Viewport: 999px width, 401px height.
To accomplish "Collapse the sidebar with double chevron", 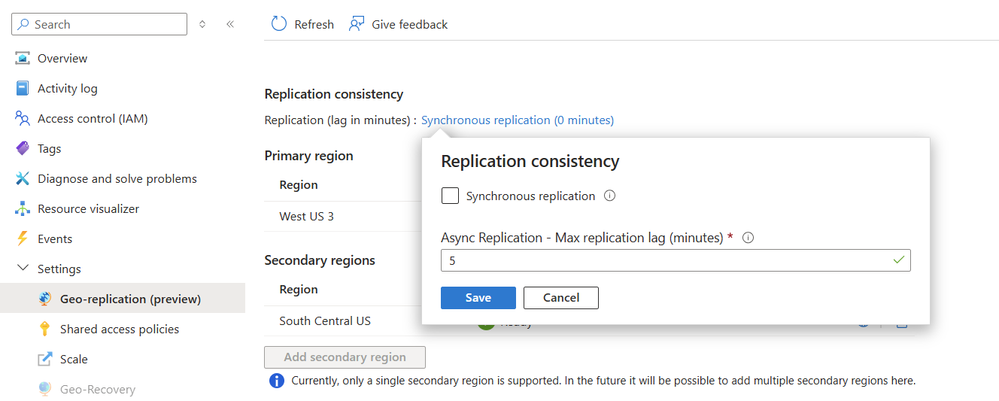I will (229, 24).
